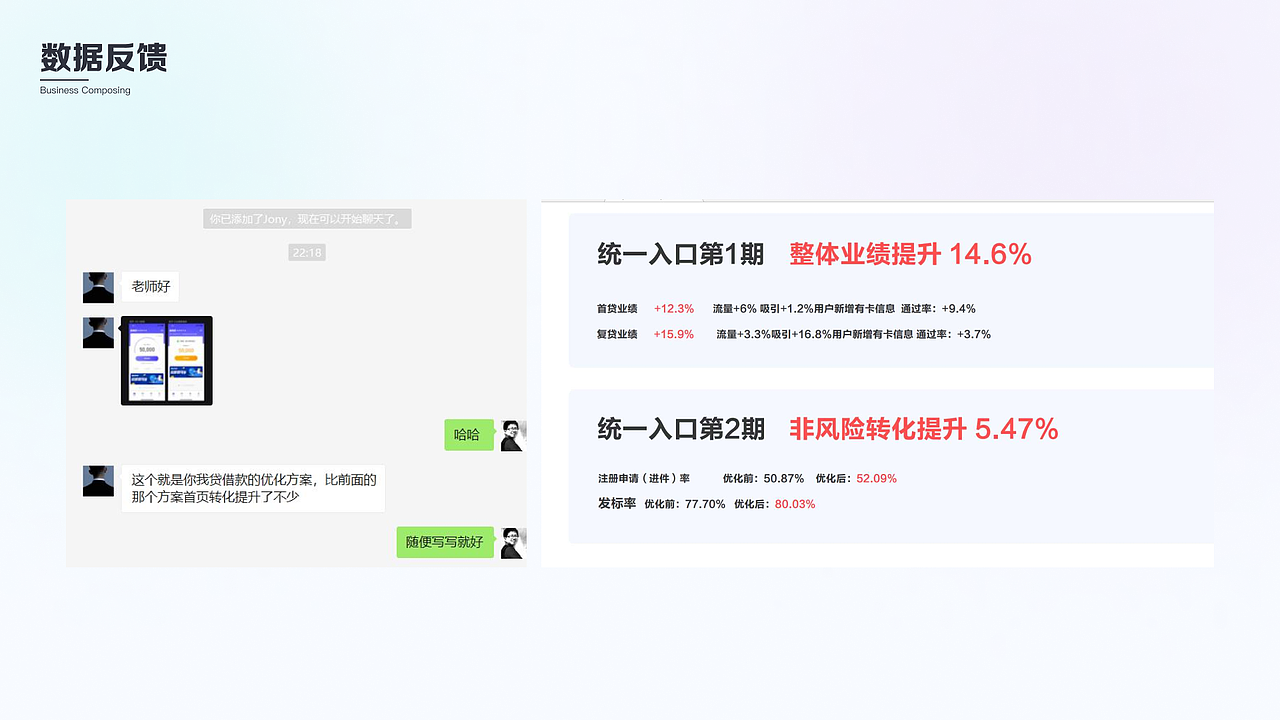Select your own avatar beside 哈哈 reply
The height and width of the screenshot is (720, 1280).
pos(511,434)
